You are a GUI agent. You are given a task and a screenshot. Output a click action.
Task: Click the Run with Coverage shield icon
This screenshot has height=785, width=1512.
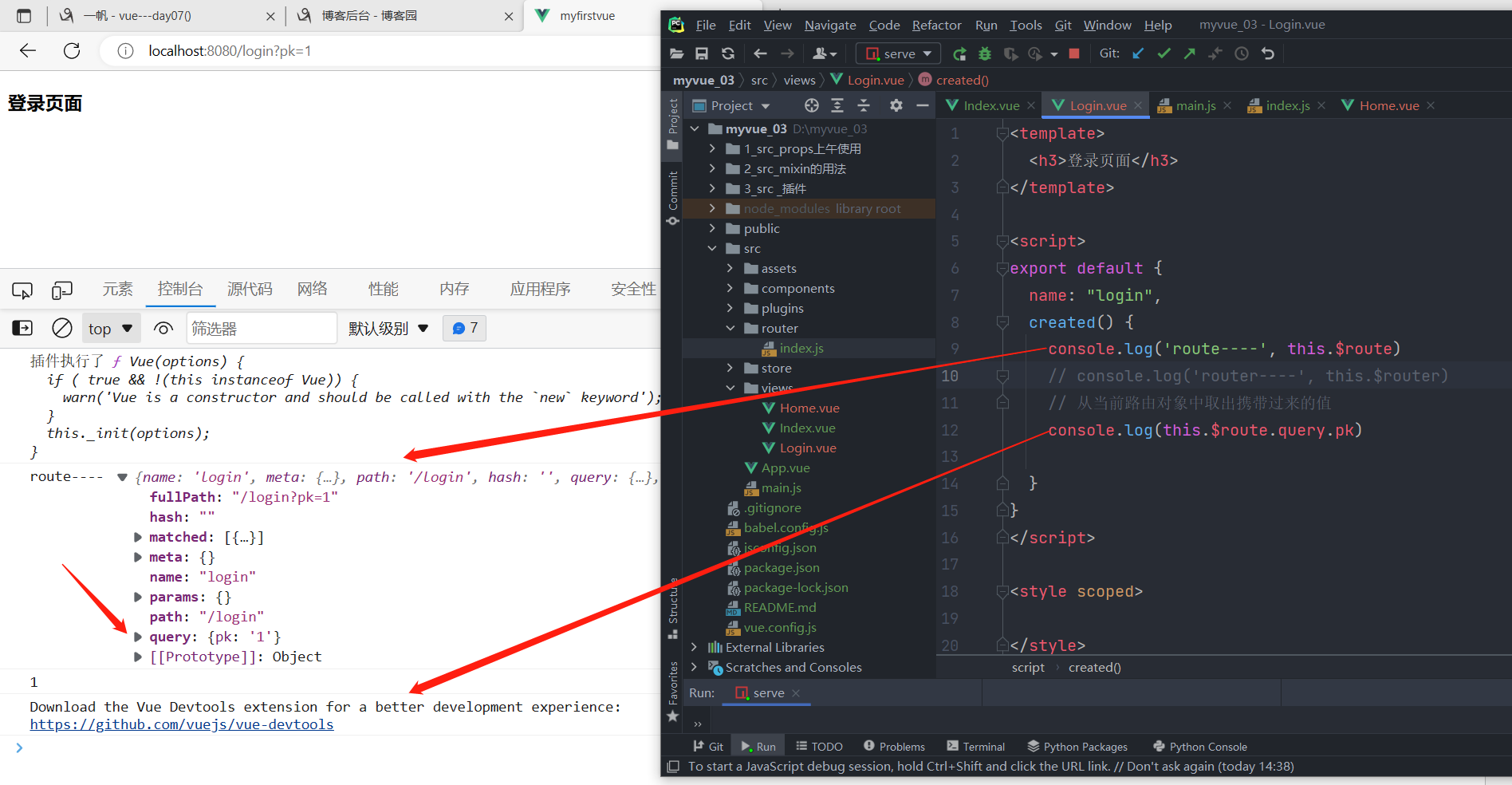click(1010, 53)
